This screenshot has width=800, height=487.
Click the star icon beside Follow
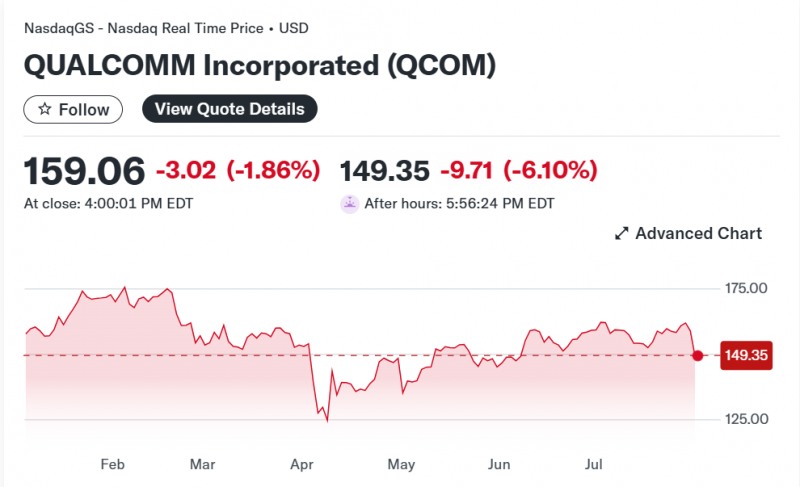click(44, 109)
